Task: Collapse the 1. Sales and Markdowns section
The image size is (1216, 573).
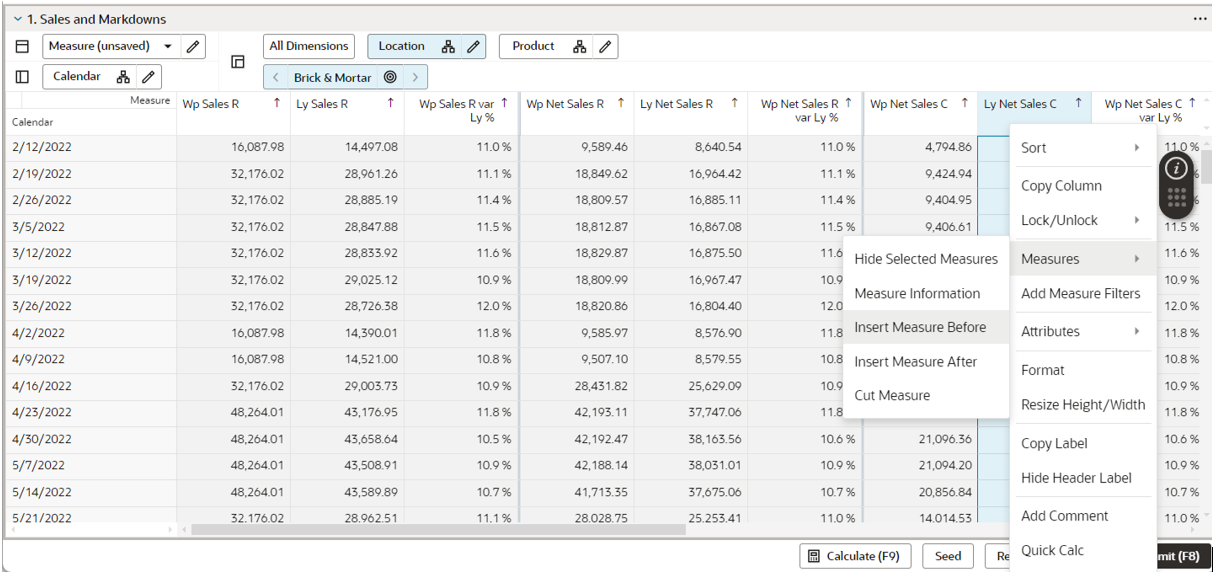Action: (17, 19)
